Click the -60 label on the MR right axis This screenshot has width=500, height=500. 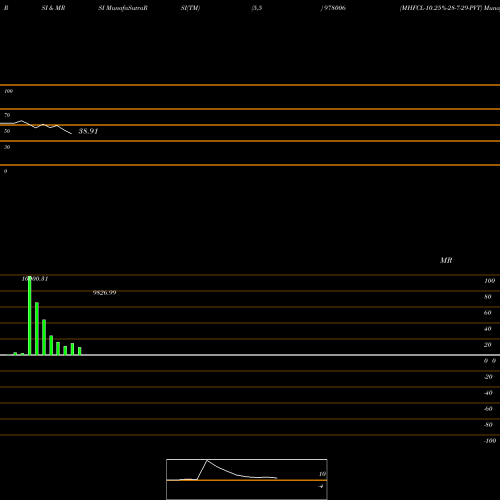[x=488, y=409]
